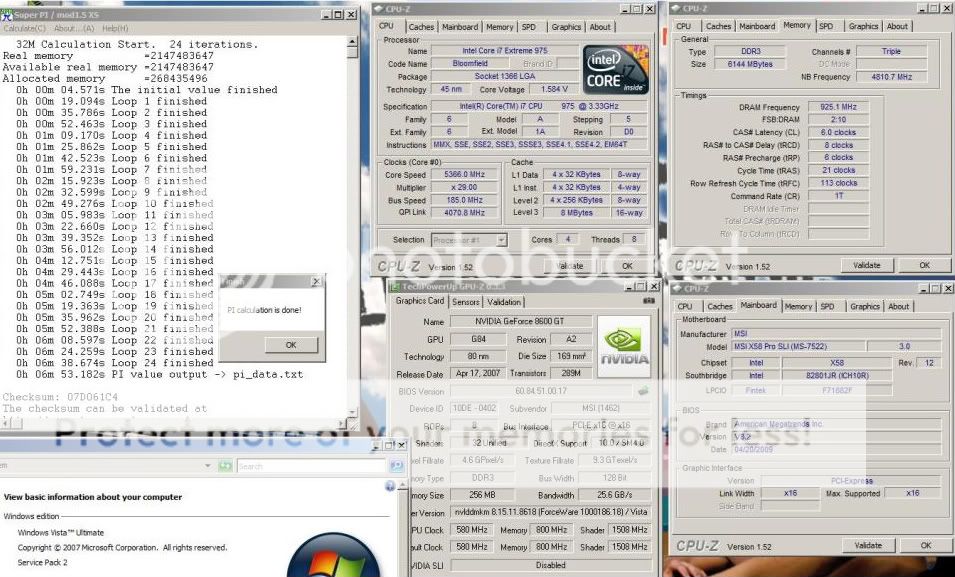Click the Multiplier value 'x 29.00'
The image size is (955, 577).
tap(464, 187)
